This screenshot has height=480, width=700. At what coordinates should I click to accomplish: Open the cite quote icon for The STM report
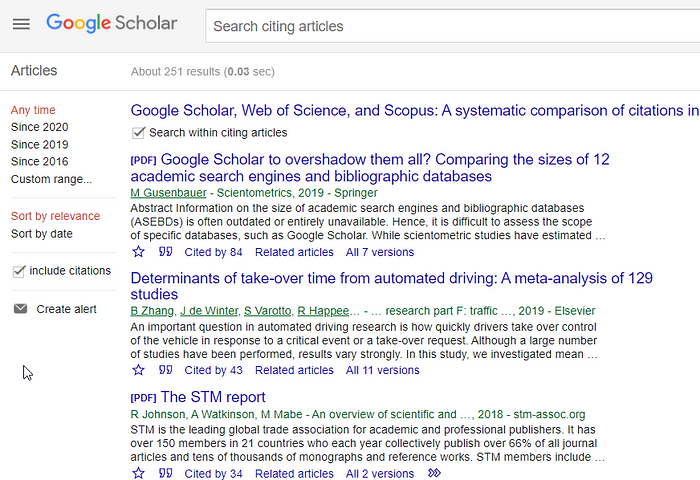(166, 473)
